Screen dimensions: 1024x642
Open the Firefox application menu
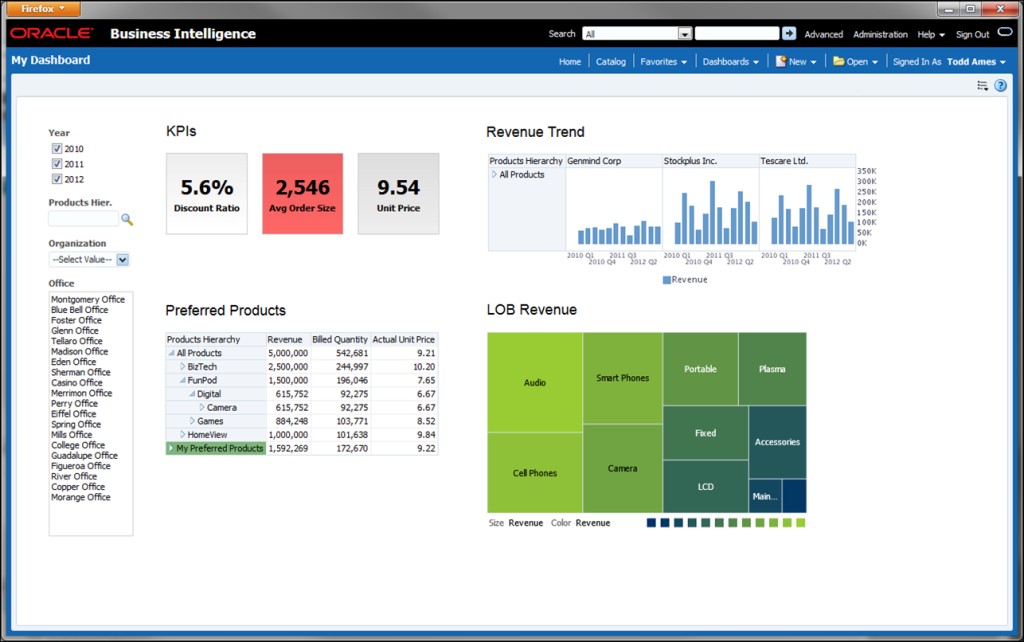click(x=43, y=8)
